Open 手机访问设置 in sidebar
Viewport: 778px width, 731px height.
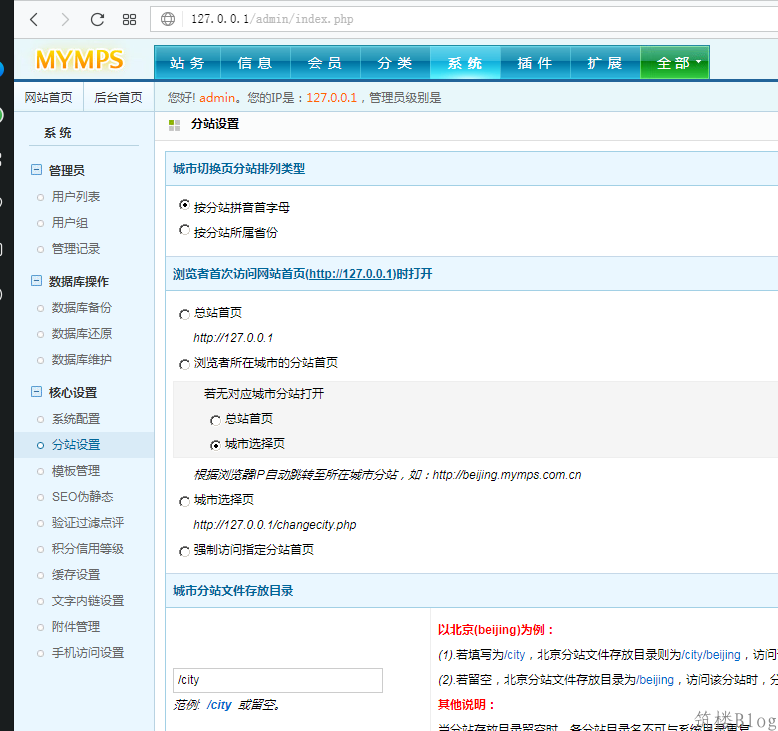tap(88, 653)
